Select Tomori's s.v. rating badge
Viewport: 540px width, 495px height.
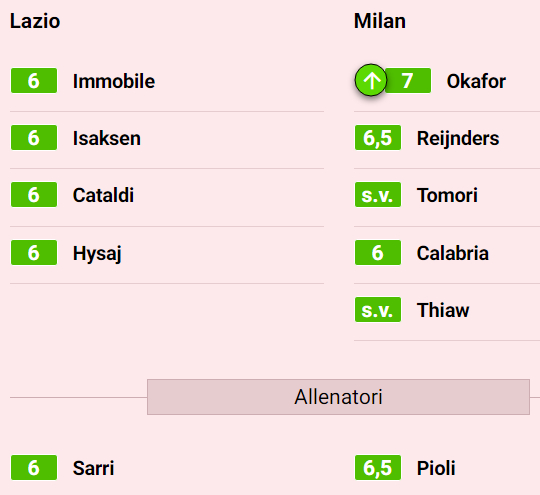tap(378, 195)
